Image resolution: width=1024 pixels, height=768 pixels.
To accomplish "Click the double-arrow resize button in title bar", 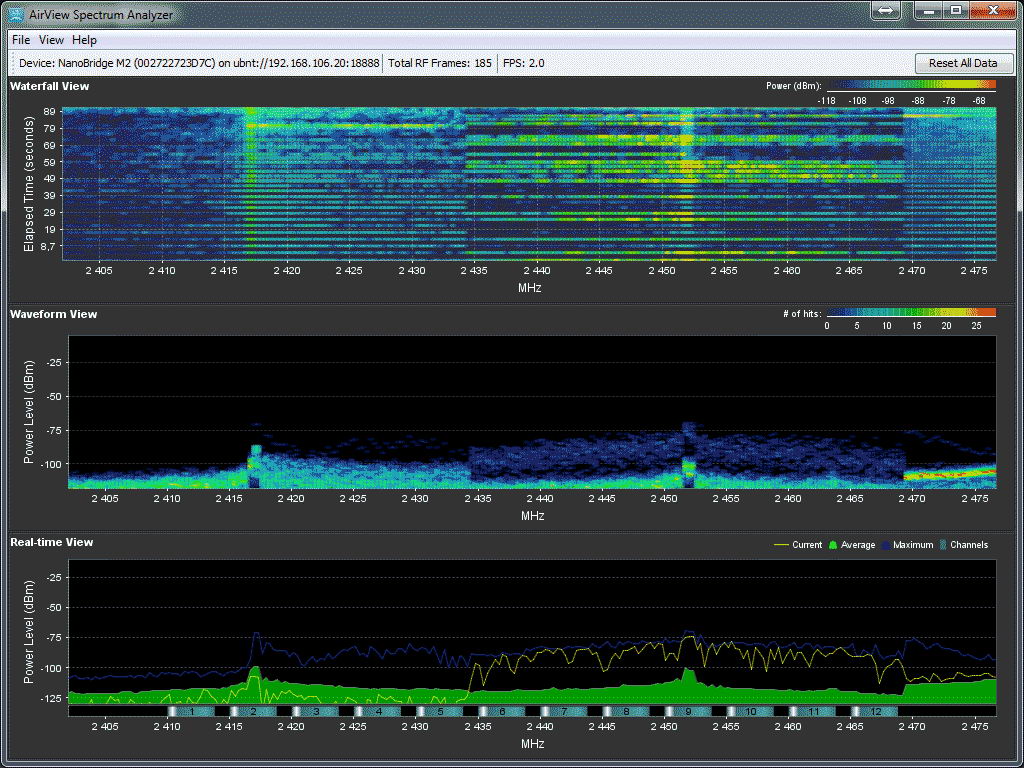I will coord(886,11).
